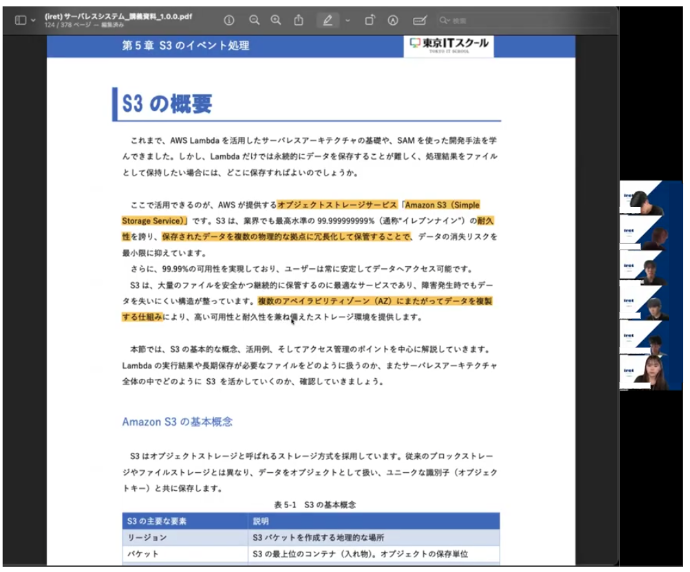Click paragraph line starting 'さらに、99.99%の可用性'
The height and width of the screenshot is (572, 690).
[x=302, y=269]
